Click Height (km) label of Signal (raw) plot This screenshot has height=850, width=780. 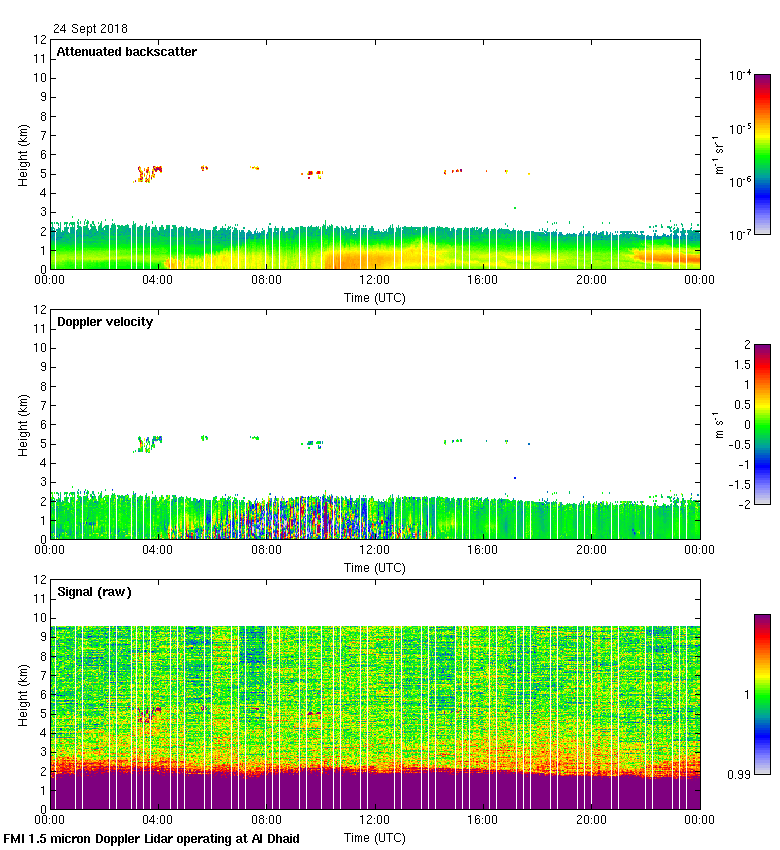click(23, 694)
